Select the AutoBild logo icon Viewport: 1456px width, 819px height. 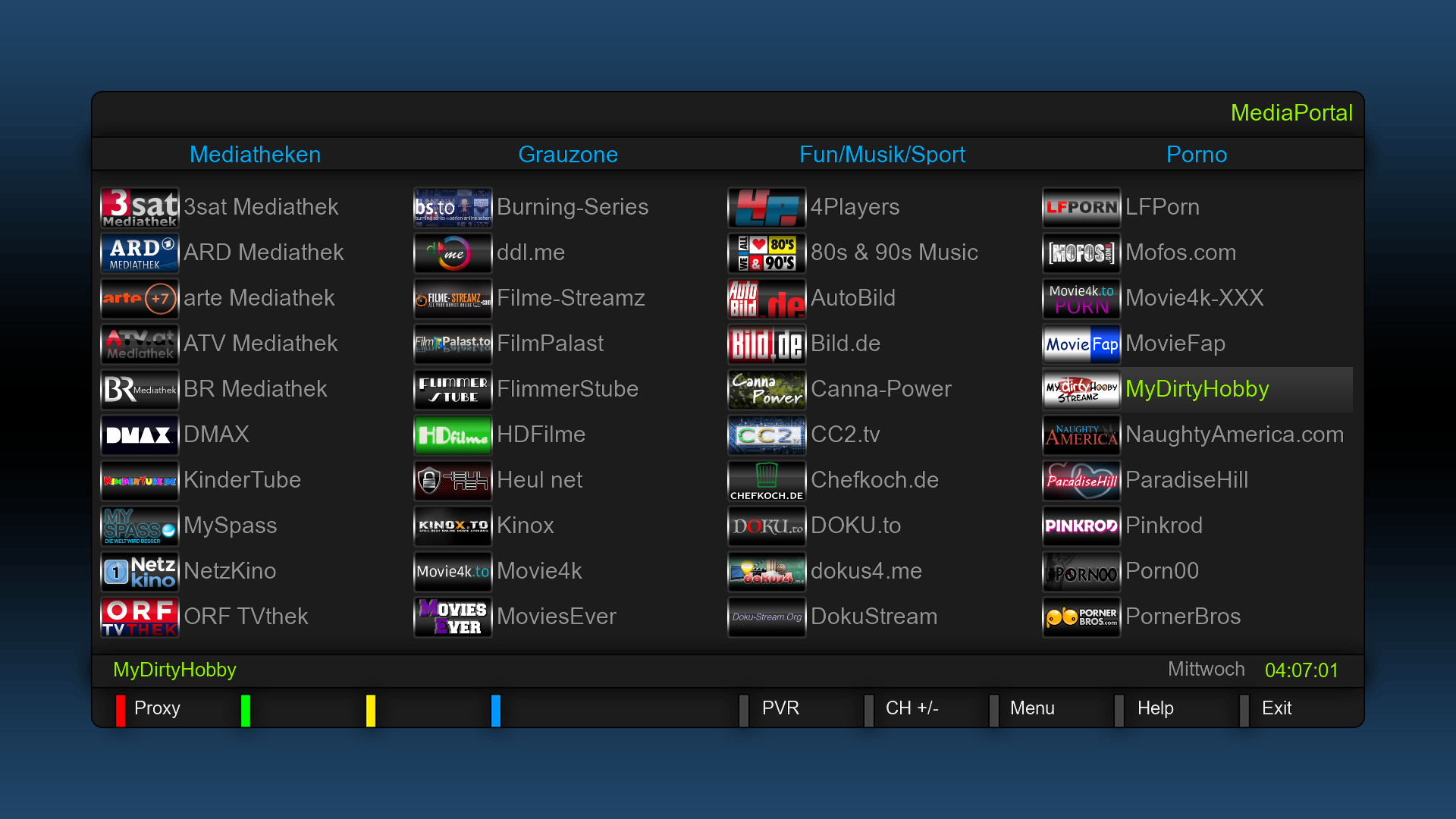[x=767, y=299]
